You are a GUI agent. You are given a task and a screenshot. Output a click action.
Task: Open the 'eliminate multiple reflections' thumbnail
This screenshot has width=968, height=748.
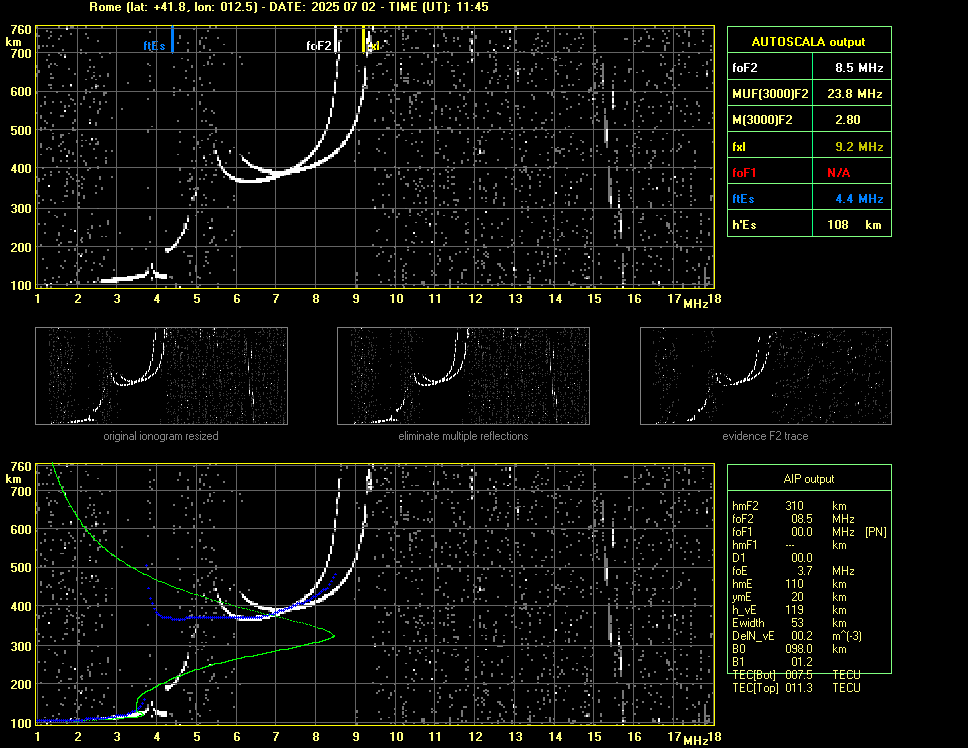(x=463, y=376)
